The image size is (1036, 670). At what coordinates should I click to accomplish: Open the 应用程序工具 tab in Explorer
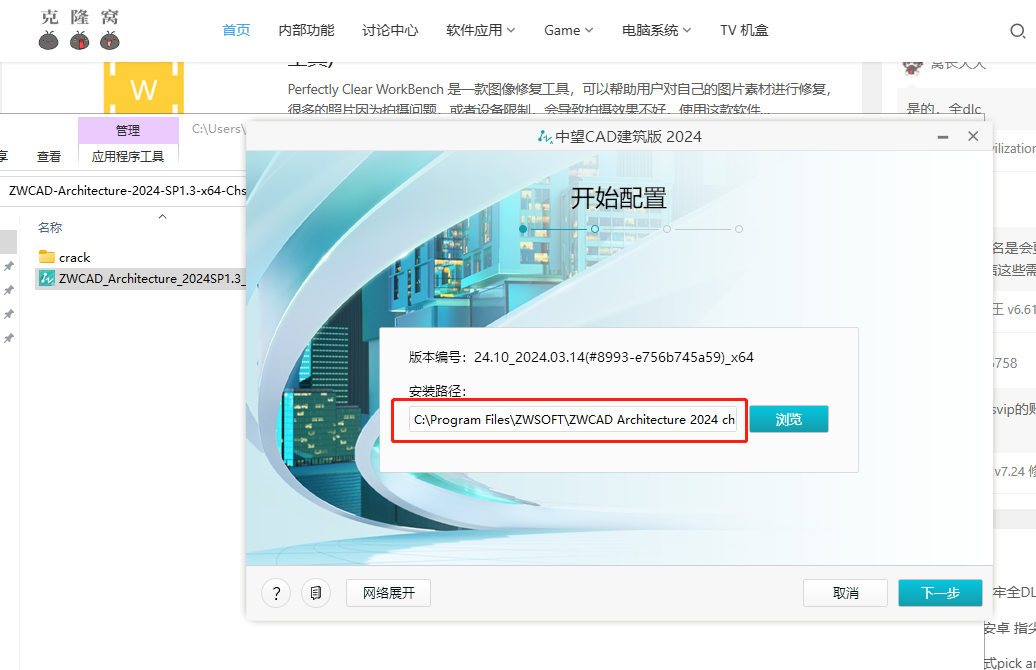point(128,156)
